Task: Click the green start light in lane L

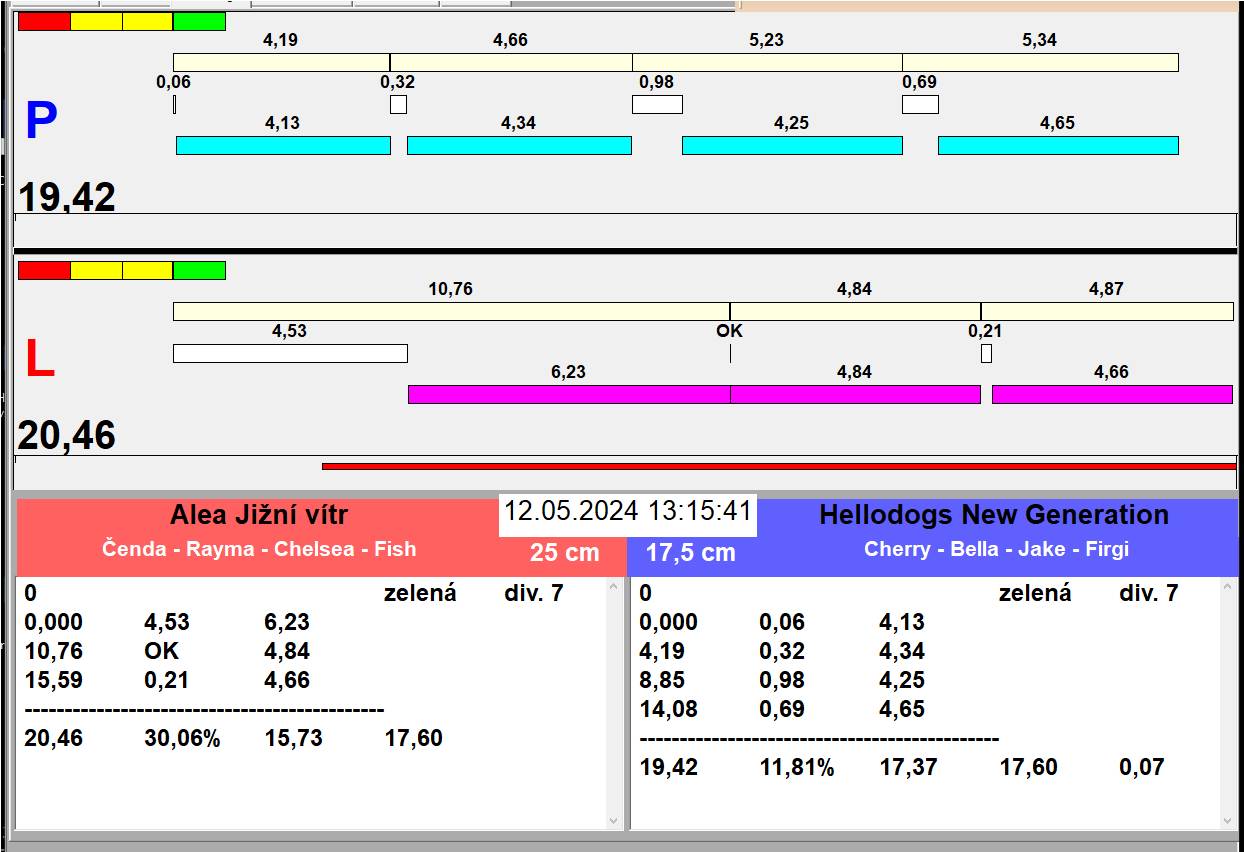Action: click(199, 270)
